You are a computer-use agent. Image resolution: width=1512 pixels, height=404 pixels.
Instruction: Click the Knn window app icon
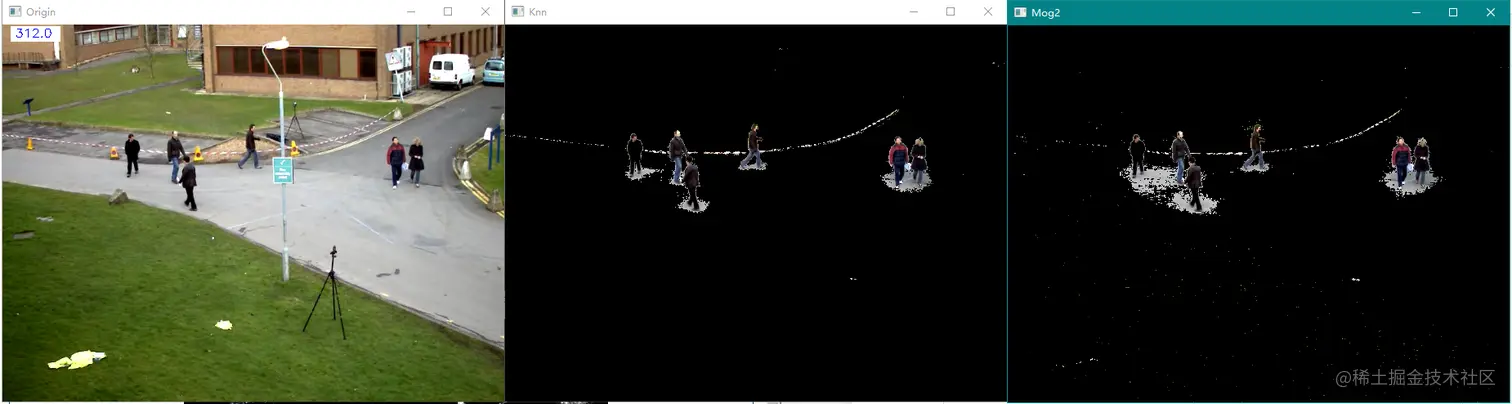[x=517, y=12]
